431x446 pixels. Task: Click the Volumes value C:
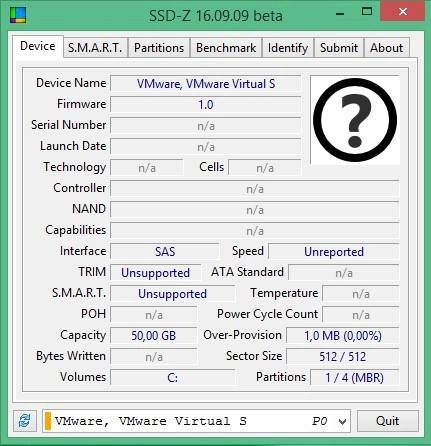172,378
